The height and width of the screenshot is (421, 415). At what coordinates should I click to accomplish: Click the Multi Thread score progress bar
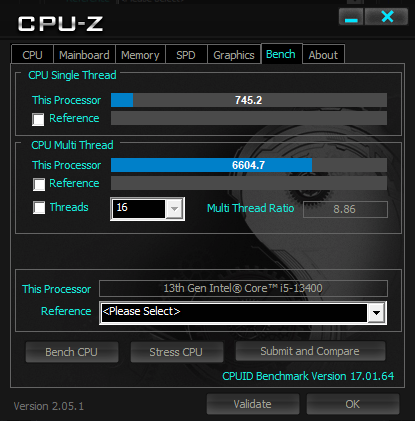[249, 165]
